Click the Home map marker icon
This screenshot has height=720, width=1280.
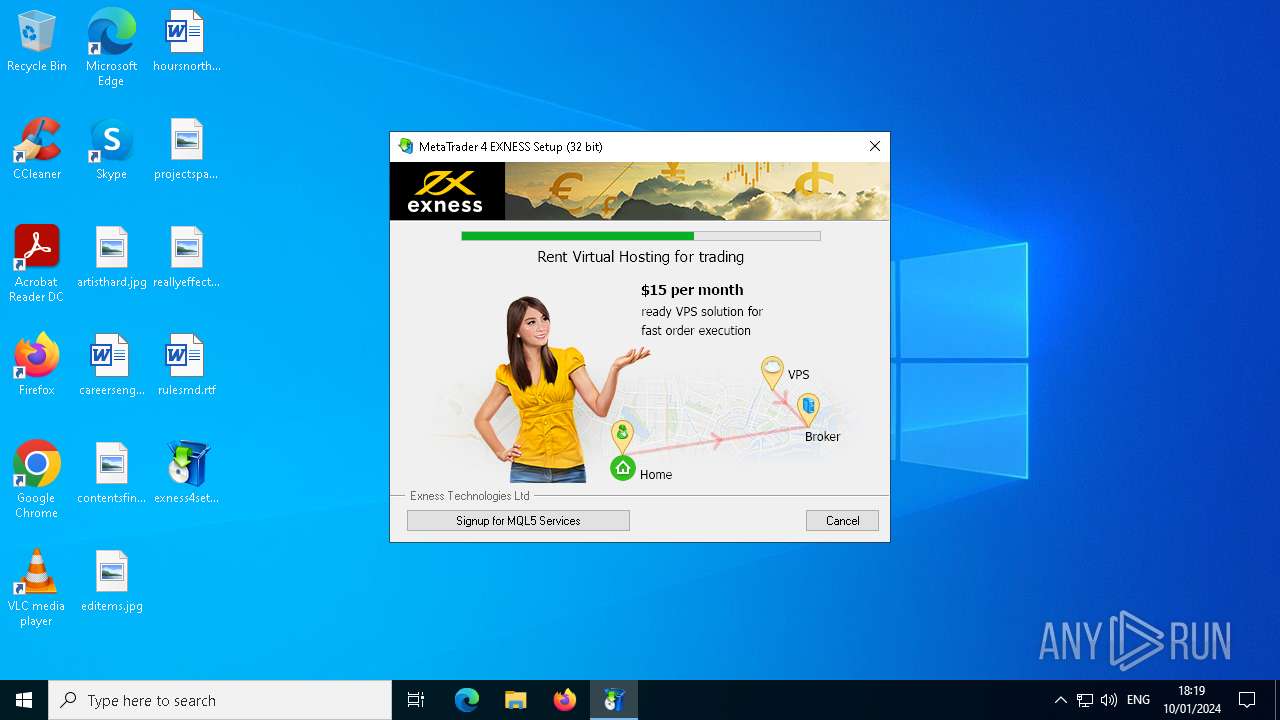[623, 467]
